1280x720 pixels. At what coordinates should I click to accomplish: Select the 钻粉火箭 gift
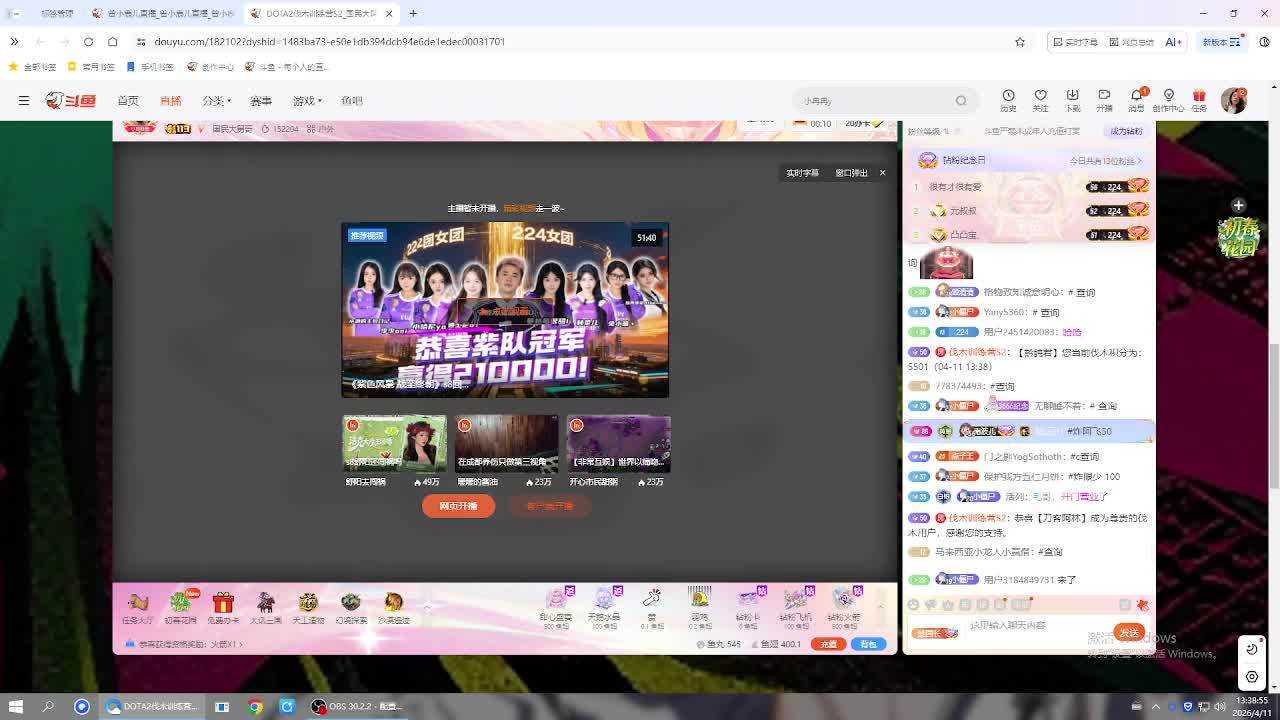pyautogui.click(x=844, y=607)
